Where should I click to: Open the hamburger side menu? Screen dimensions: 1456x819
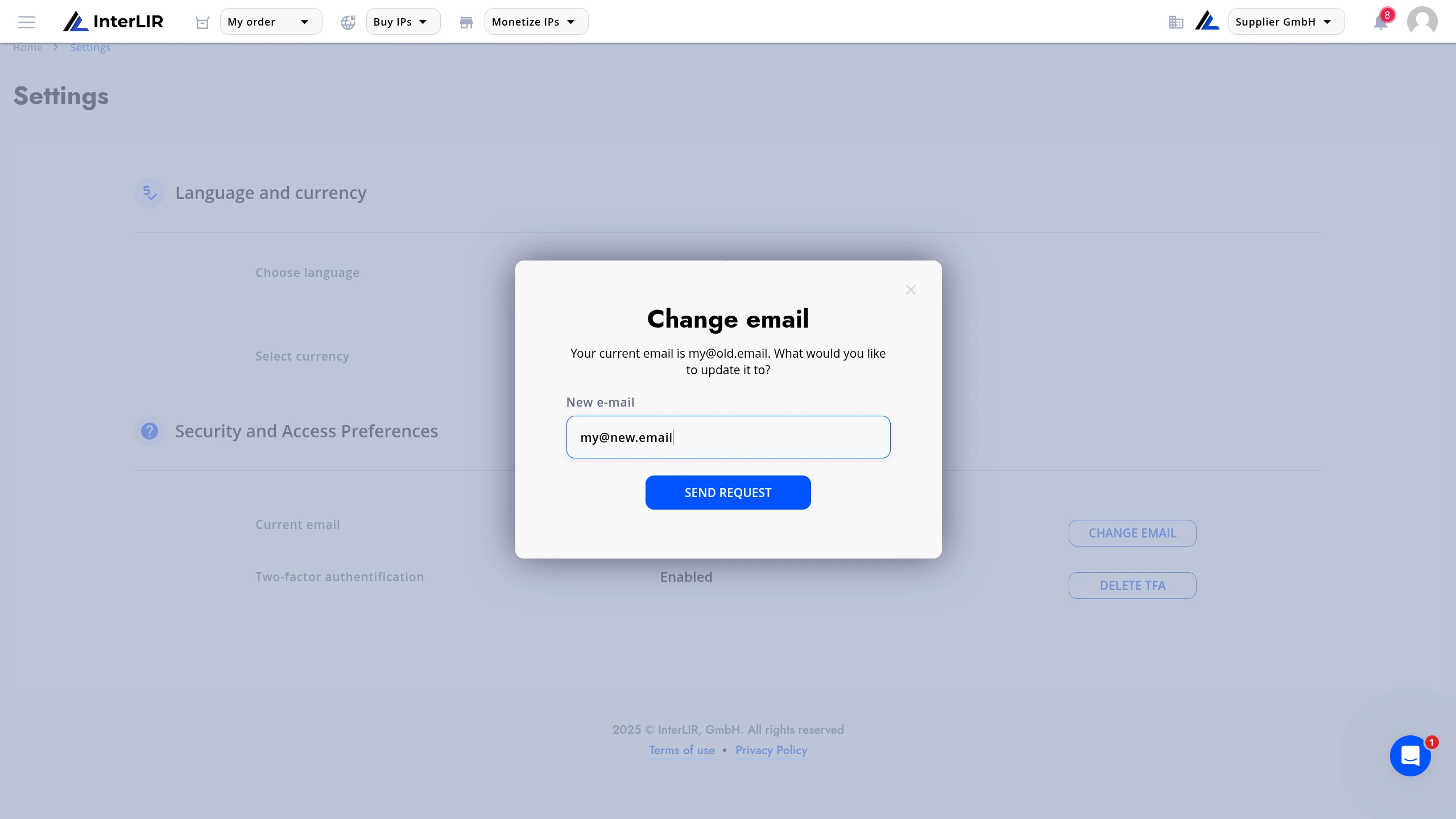click(27, 22)
